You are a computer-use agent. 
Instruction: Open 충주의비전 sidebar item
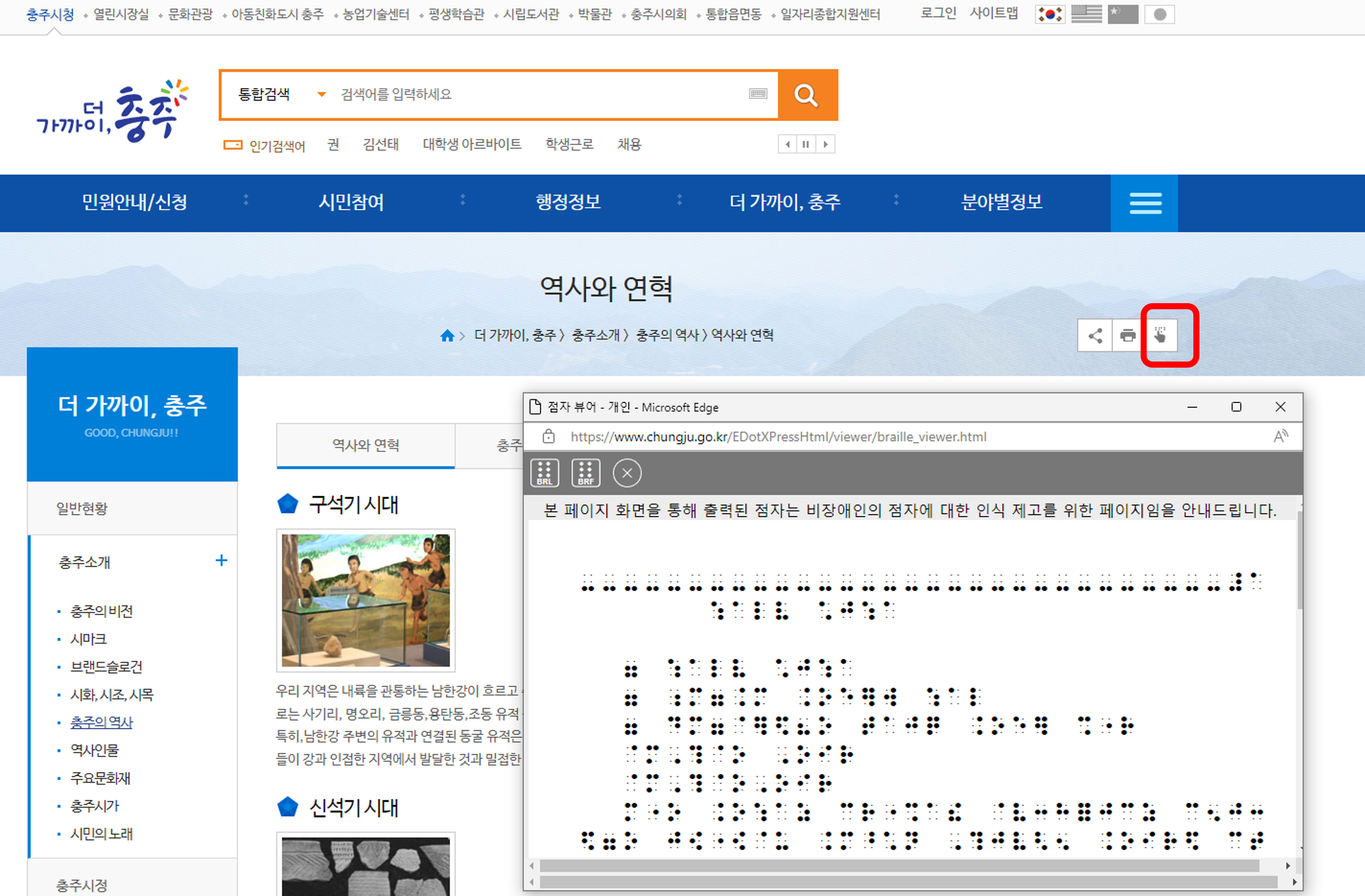coord(102,611)
